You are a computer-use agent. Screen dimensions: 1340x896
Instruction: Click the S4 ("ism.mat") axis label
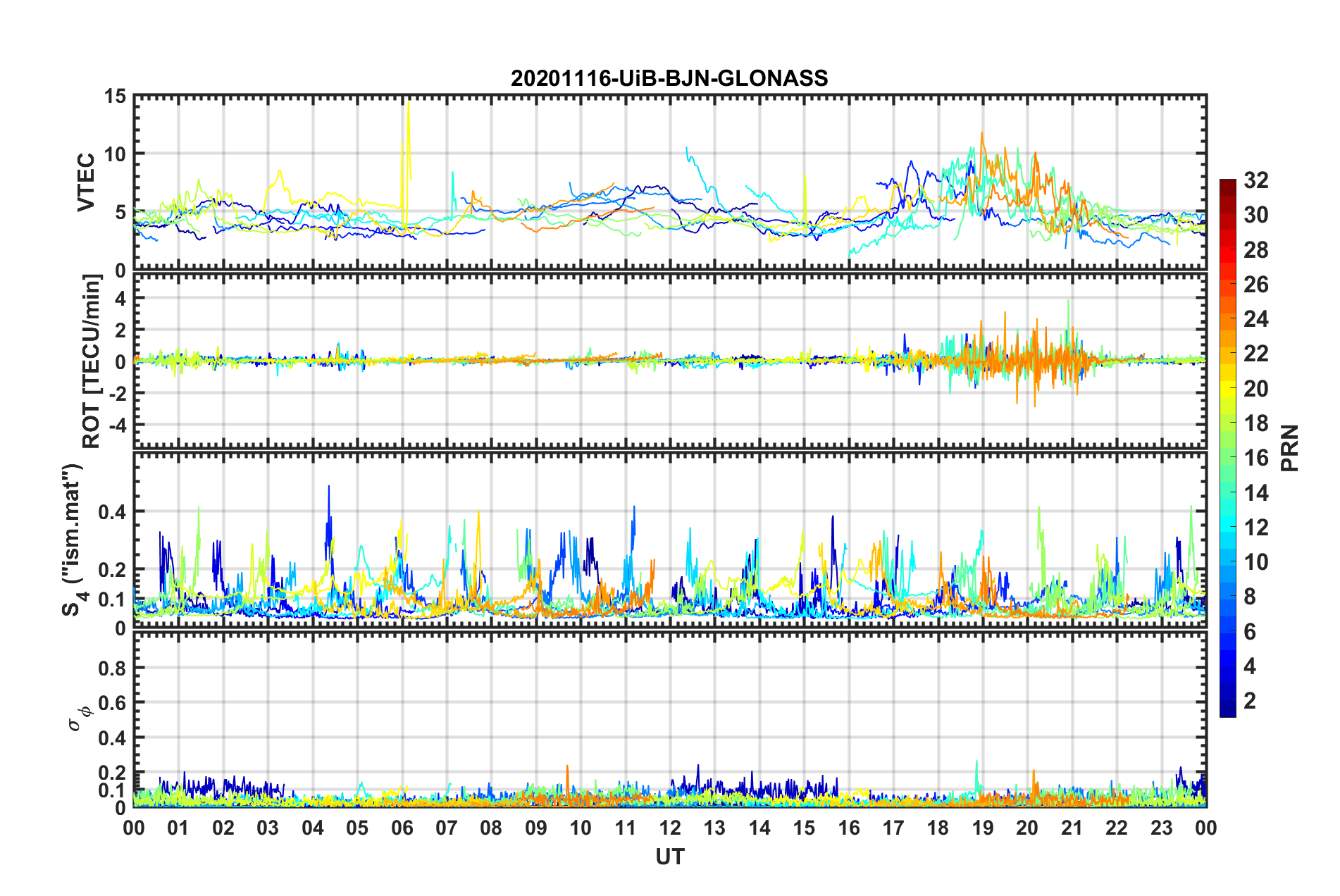click(73, 540)
